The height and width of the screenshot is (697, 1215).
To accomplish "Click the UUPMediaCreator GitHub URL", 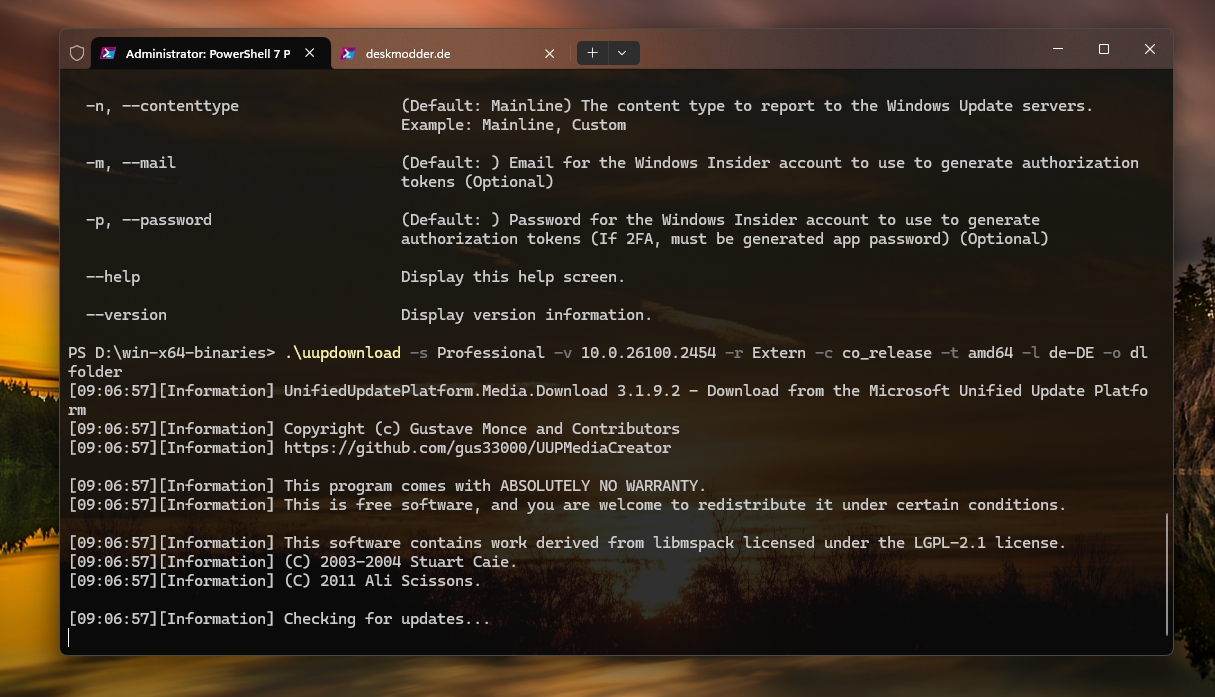I will click(x=477, y=448).
